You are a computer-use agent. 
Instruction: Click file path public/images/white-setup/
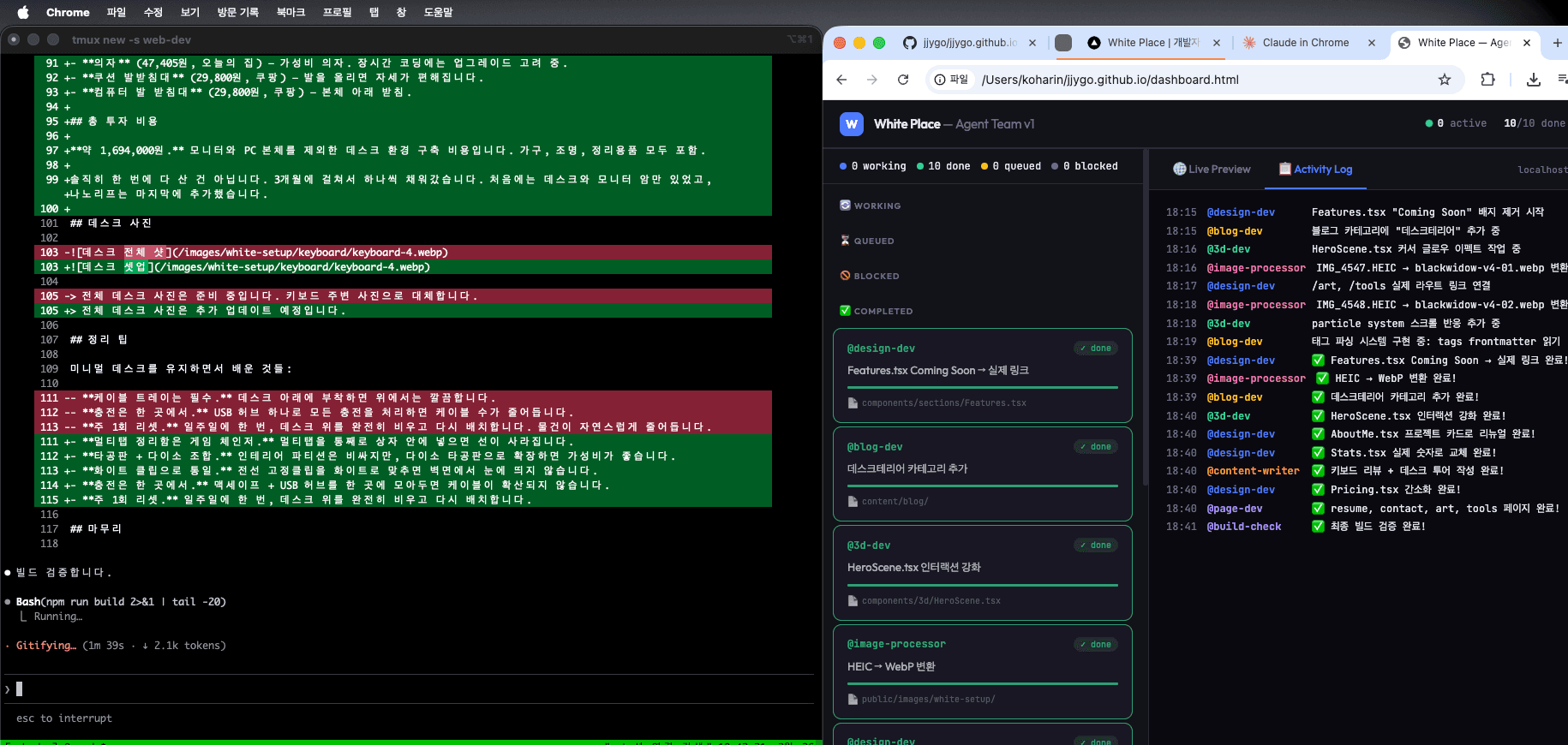[x=928, y=700]
